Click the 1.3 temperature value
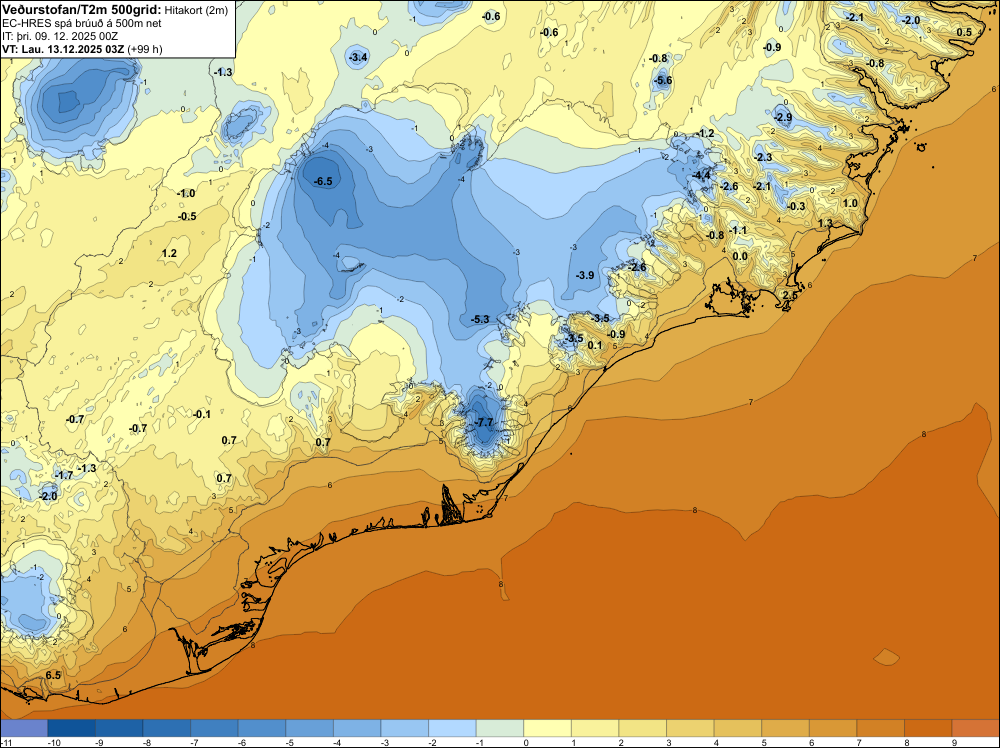 pos(825,223)
